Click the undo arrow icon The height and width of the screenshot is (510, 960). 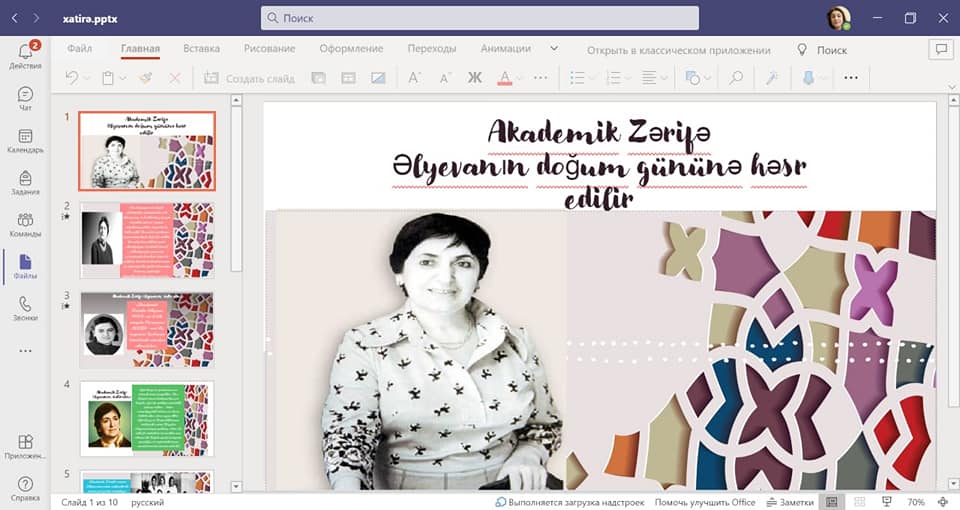[x=72, y=78]
